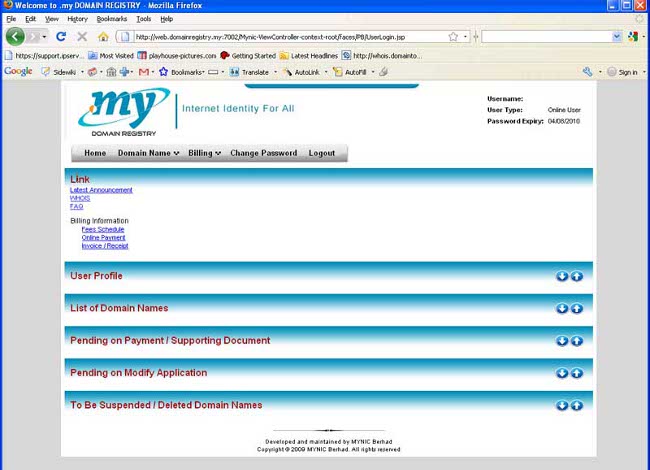Click the Stop loading X icon
This screenshot has width=650, height=470.
(82, 37)
